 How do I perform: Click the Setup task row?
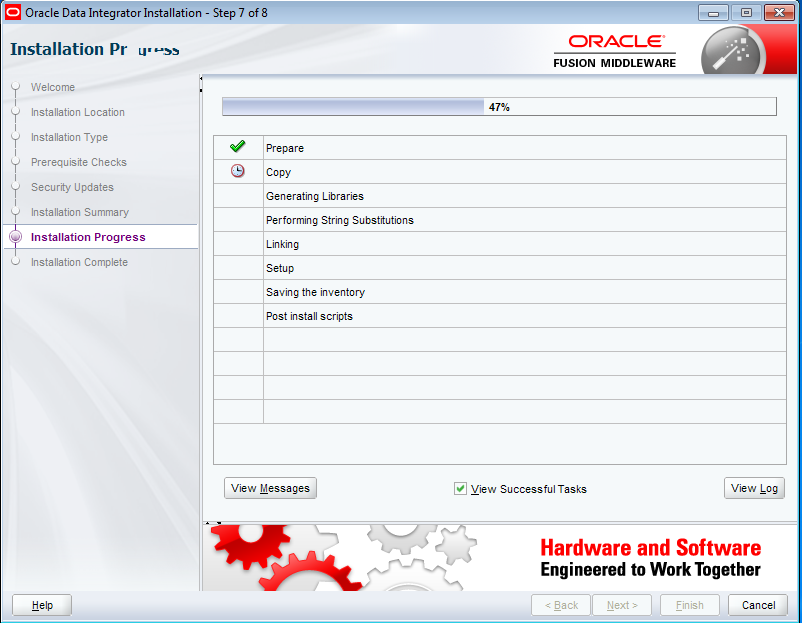tap(500, 268)
